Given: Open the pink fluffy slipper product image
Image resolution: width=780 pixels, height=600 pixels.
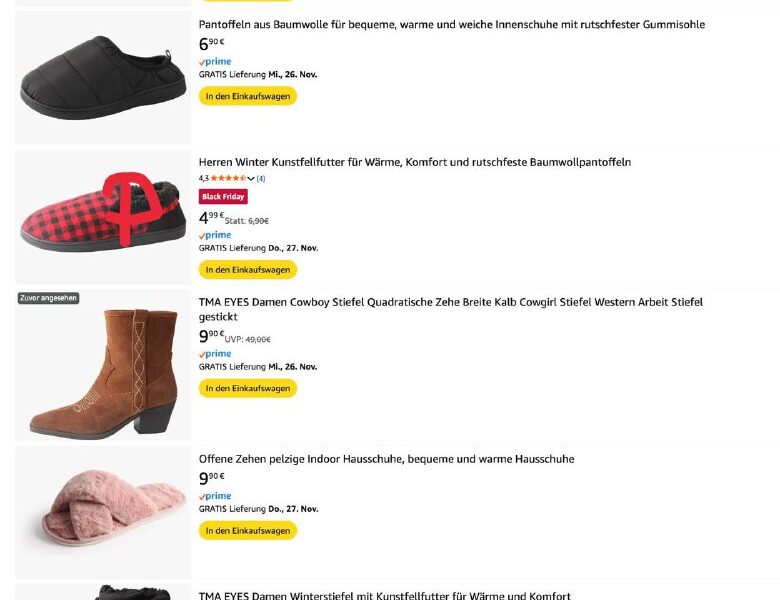Looking at the screenshot, I should (x=103, y=512).
